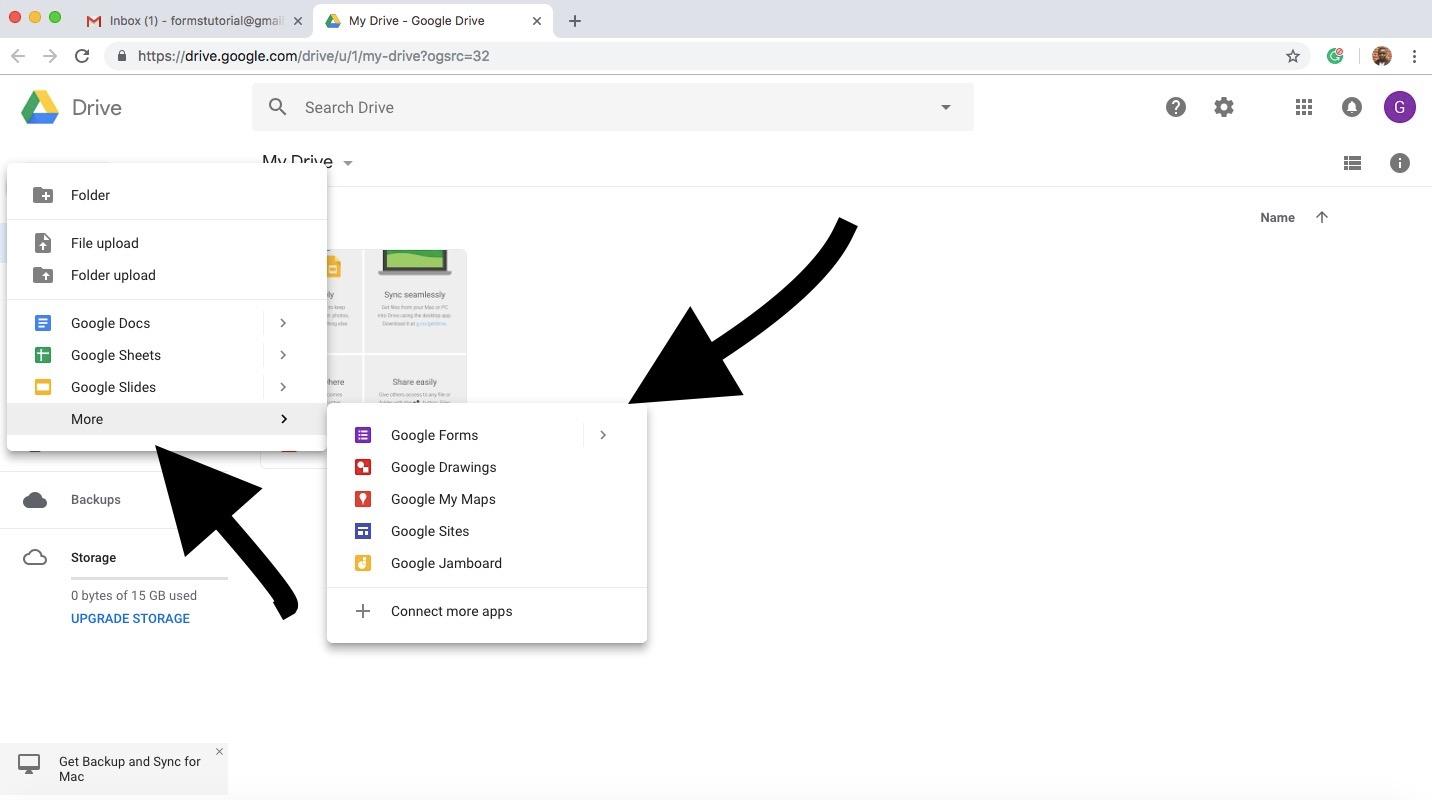1432x800 pixels.
Task: Click the Folder upload icon
Action: click(43, 275)
